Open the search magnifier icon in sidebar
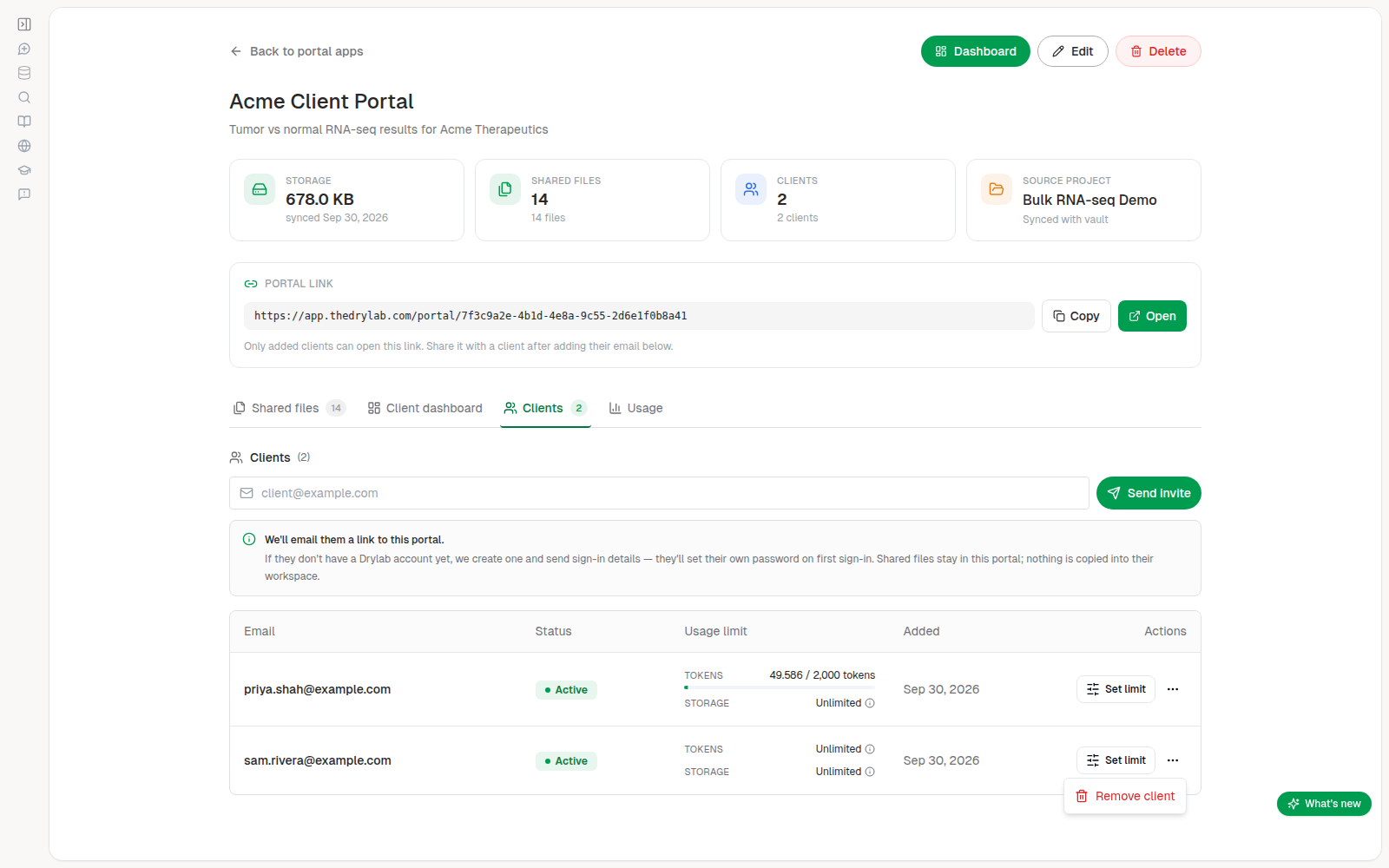The width and height of the screenshot is (1389, 868). pyautogui.click(x=24, y=97)
